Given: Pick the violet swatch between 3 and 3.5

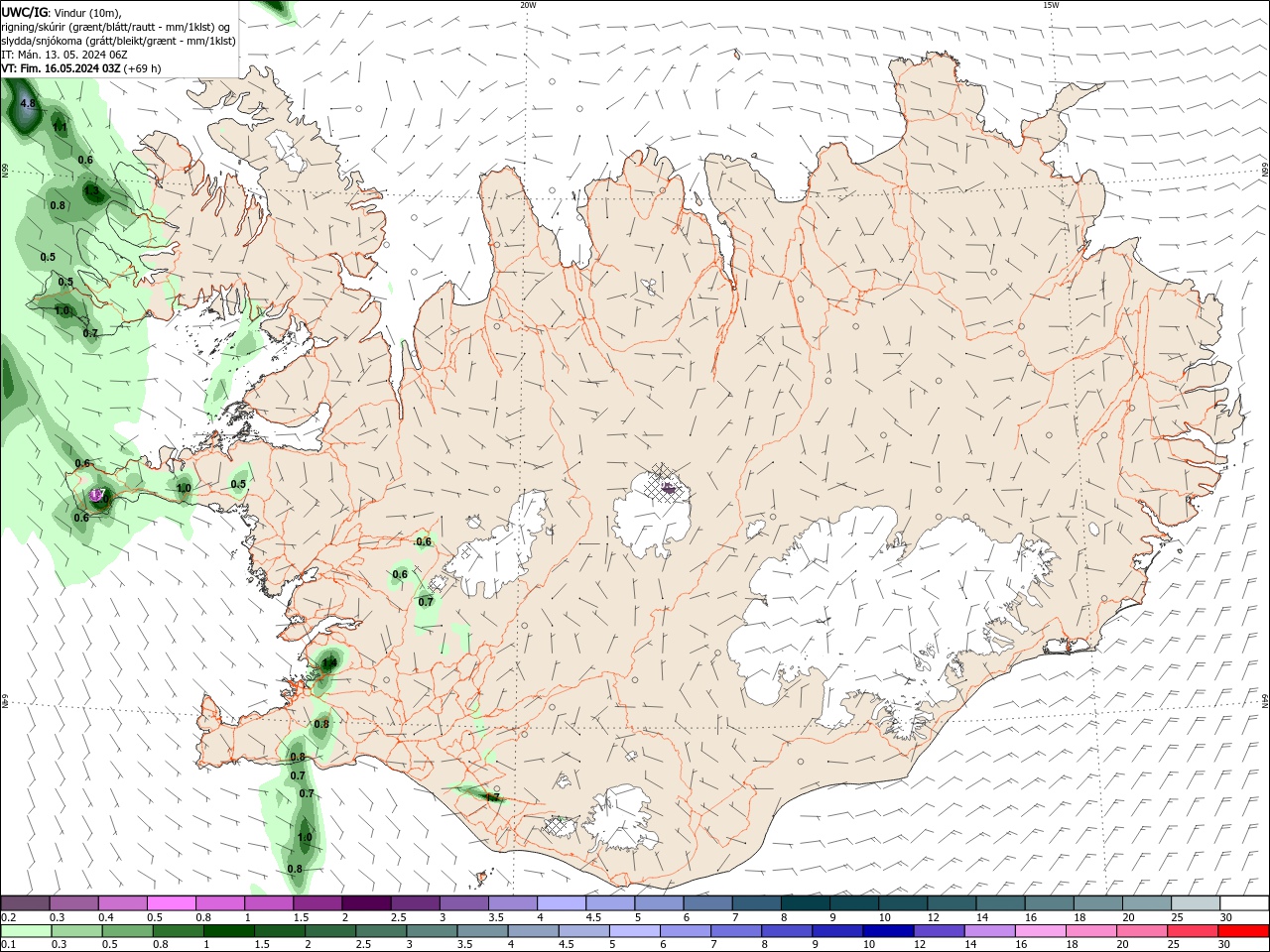Looking at the screenshot, I should [x=463, y=903].
